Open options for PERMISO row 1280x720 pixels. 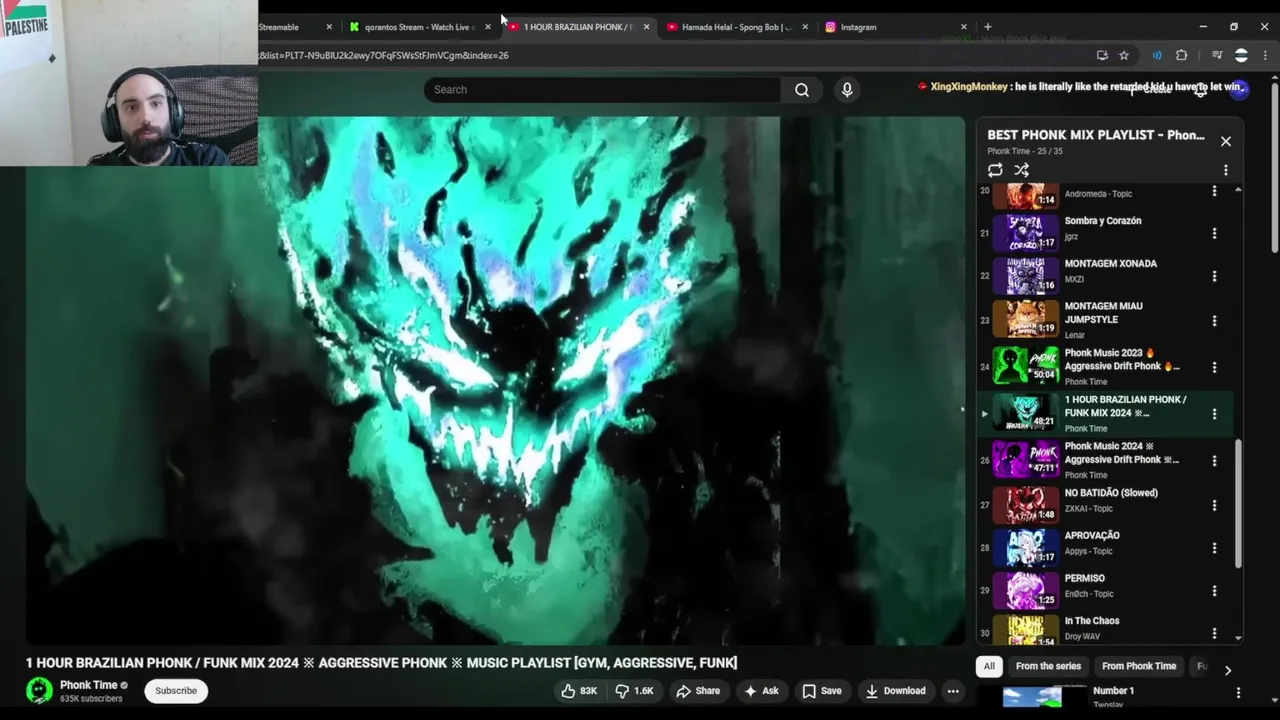pos(1214,591)
